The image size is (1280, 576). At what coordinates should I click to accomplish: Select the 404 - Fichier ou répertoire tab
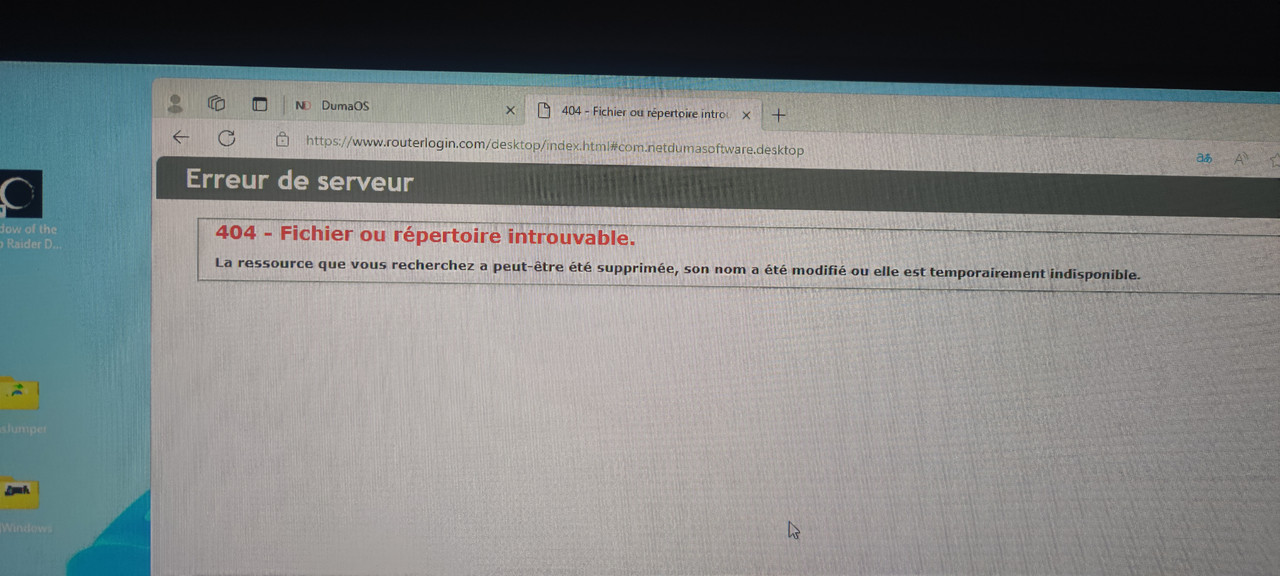pyautogui.click(x=644, y=113)
